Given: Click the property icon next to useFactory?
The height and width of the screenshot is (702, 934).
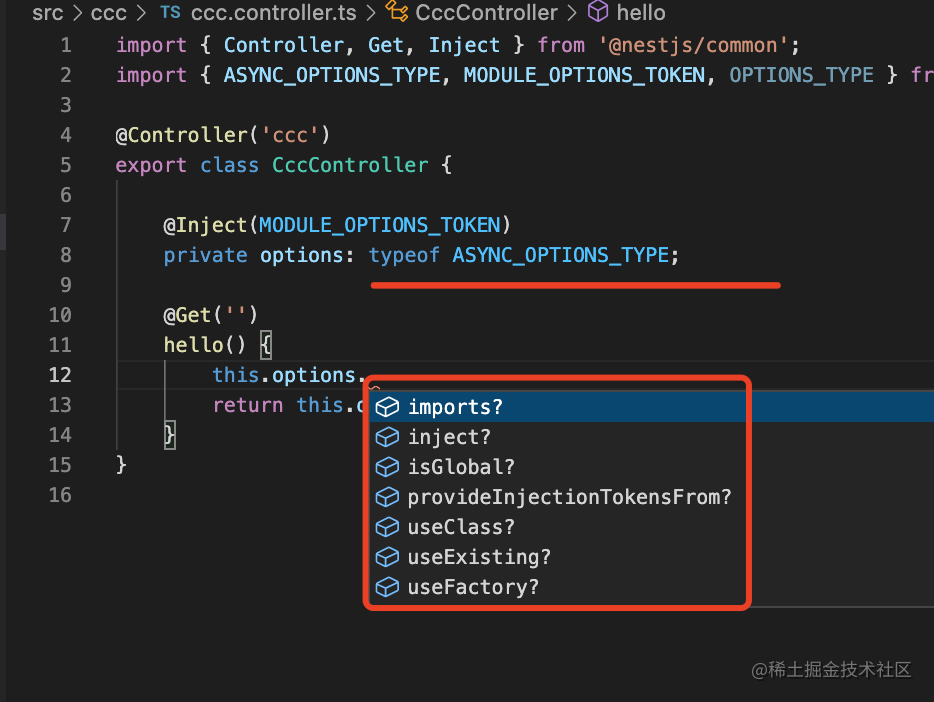Looking at the screenshot, I should pyautogui.click(x=387, y=587).
